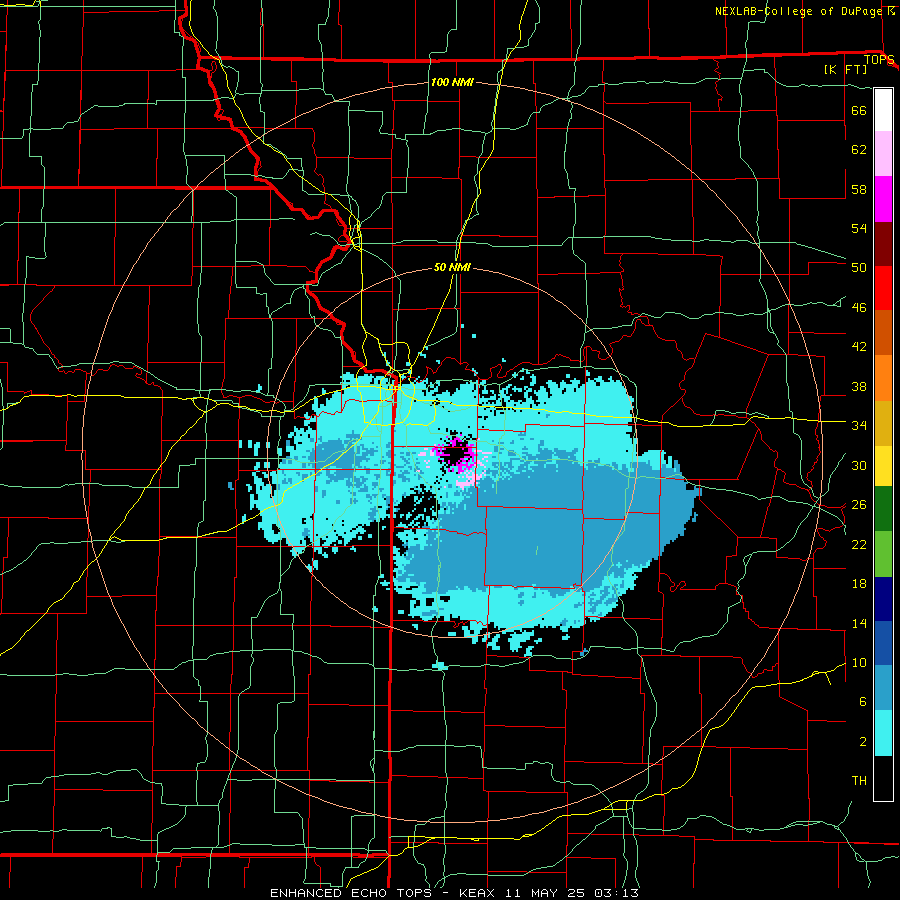
Task: Click the legend value 6
Action: coord(863,703)
